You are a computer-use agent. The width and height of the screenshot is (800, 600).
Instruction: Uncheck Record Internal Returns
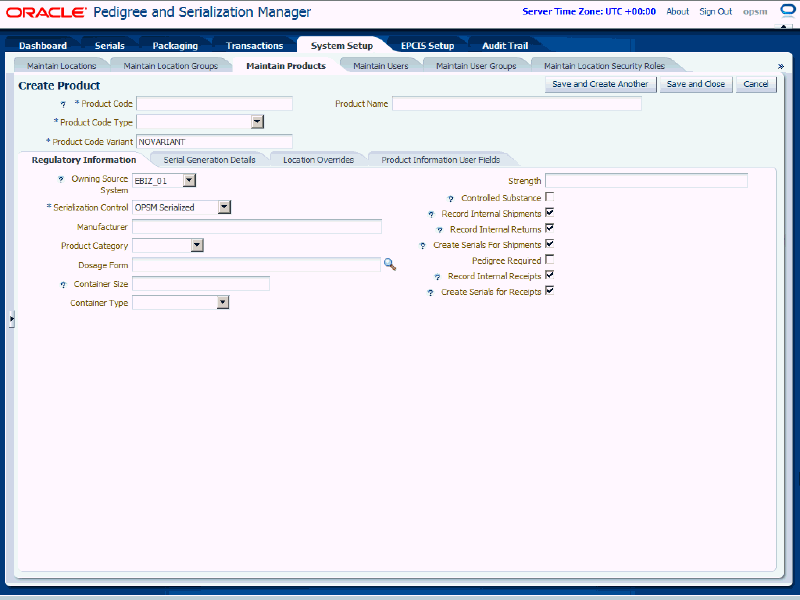pyautogui.click(x=549, y=228)
